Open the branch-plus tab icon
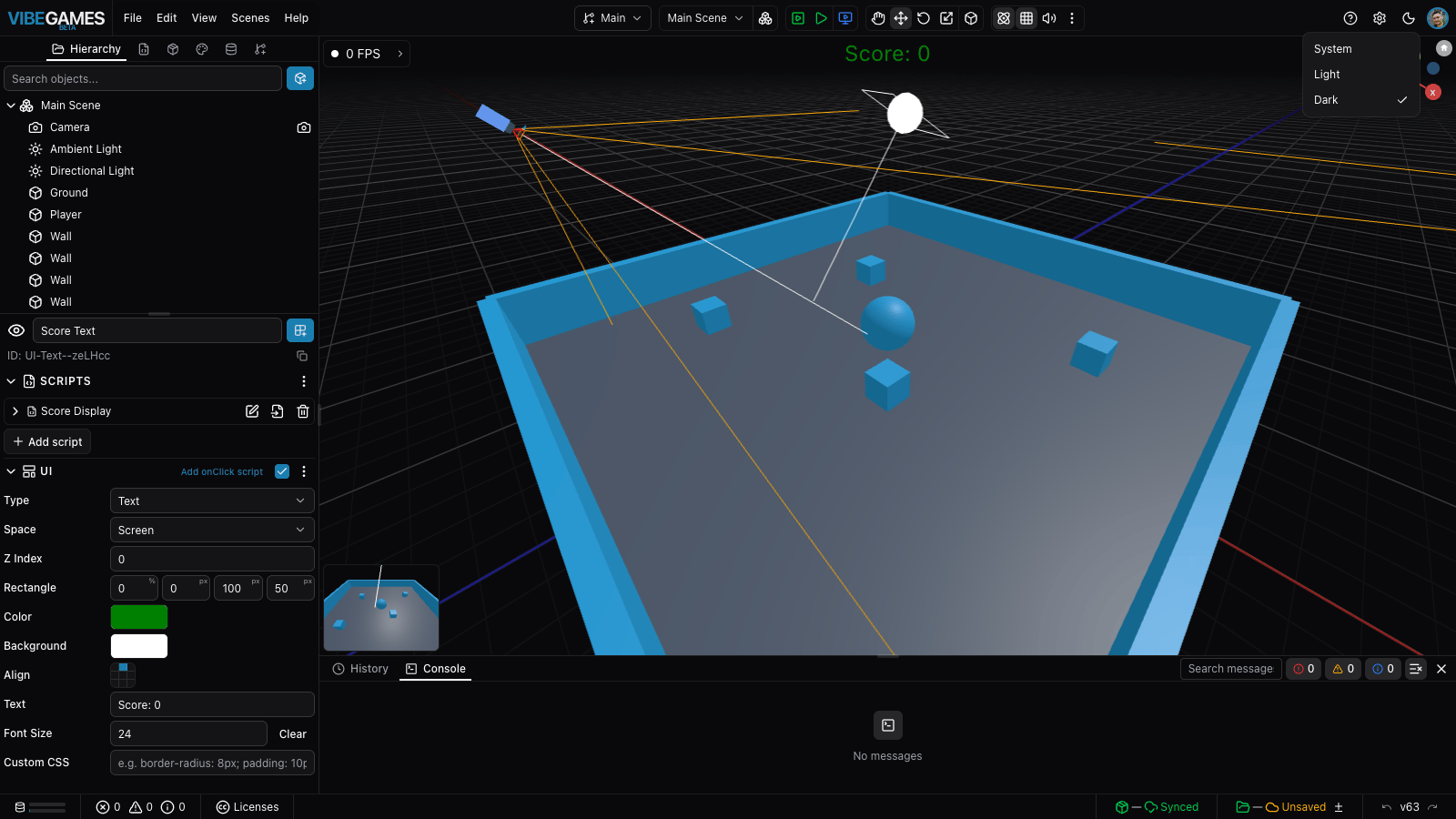 [x=260, y=49]
